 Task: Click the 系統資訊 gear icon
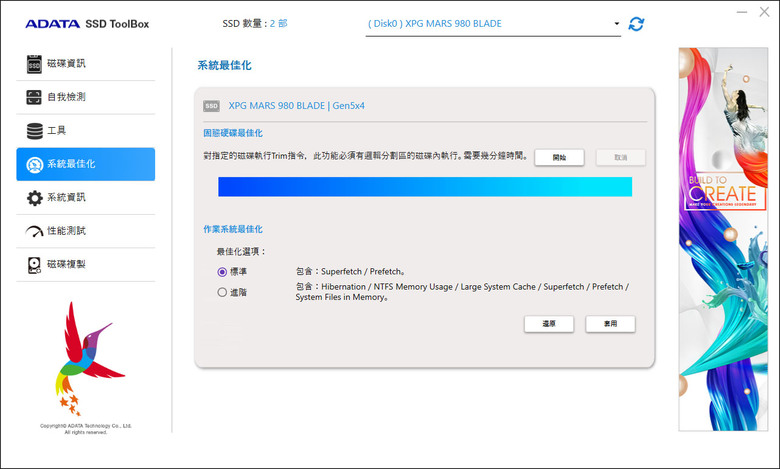point(34,197)
